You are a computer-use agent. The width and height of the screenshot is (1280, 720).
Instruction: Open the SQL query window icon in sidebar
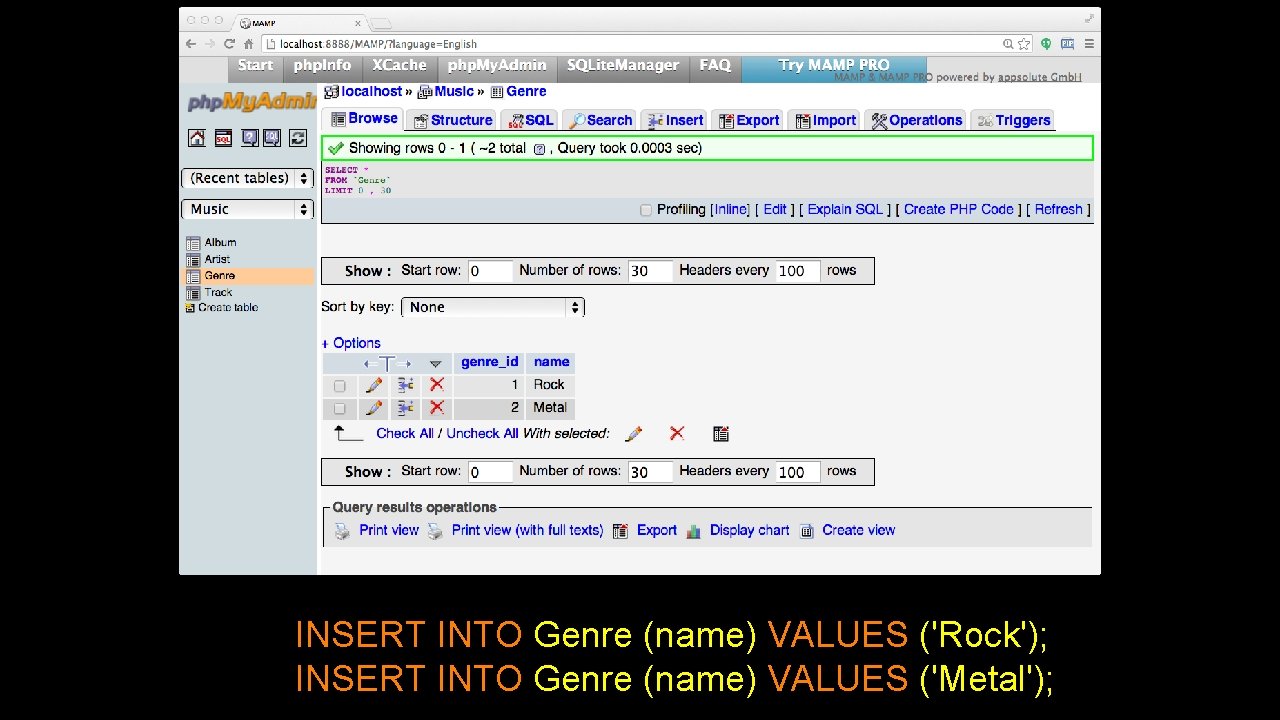pyautogui.click(x=223, y=138)
